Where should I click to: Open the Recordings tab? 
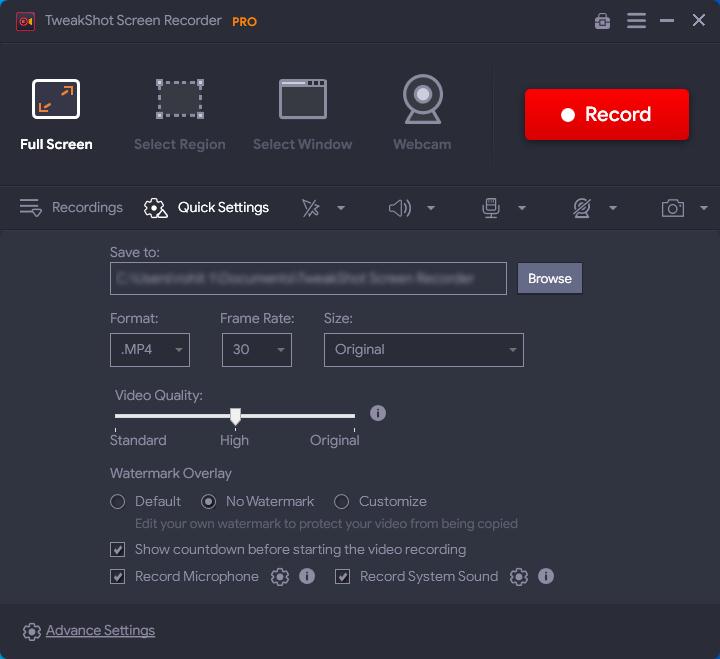point(72,208)
